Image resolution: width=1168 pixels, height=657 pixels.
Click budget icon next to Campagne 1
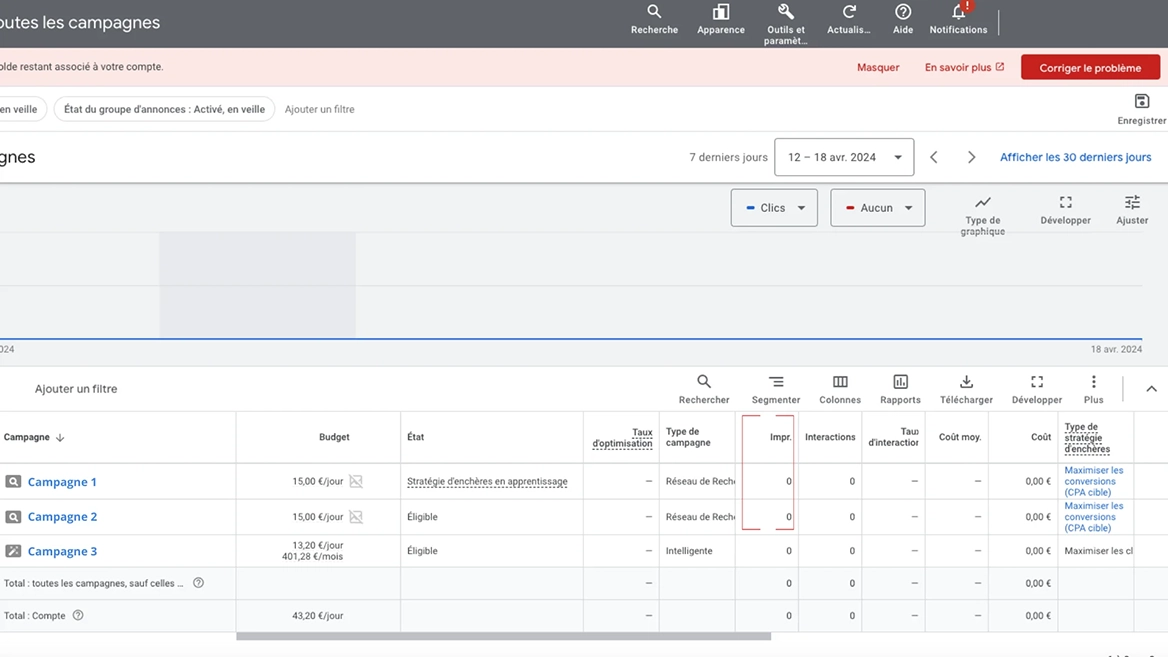356,481
